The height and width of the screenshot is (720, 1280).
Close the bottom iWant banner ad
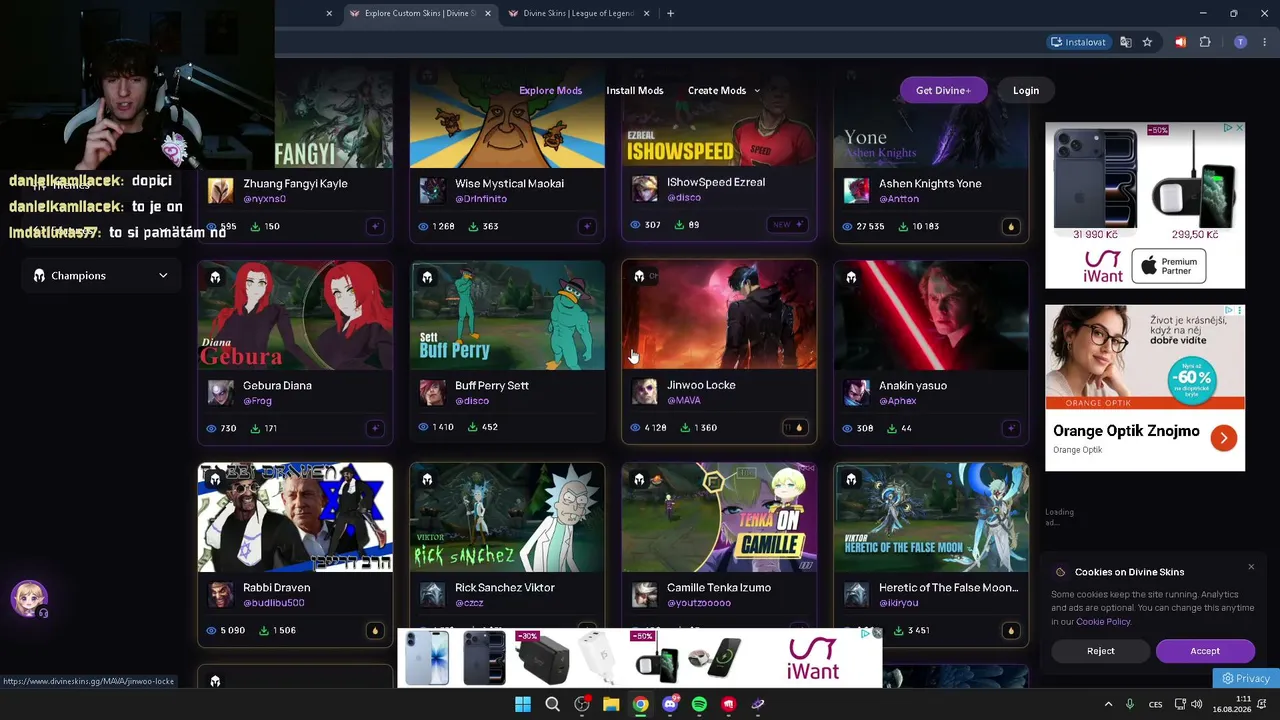tap(877, 633)
